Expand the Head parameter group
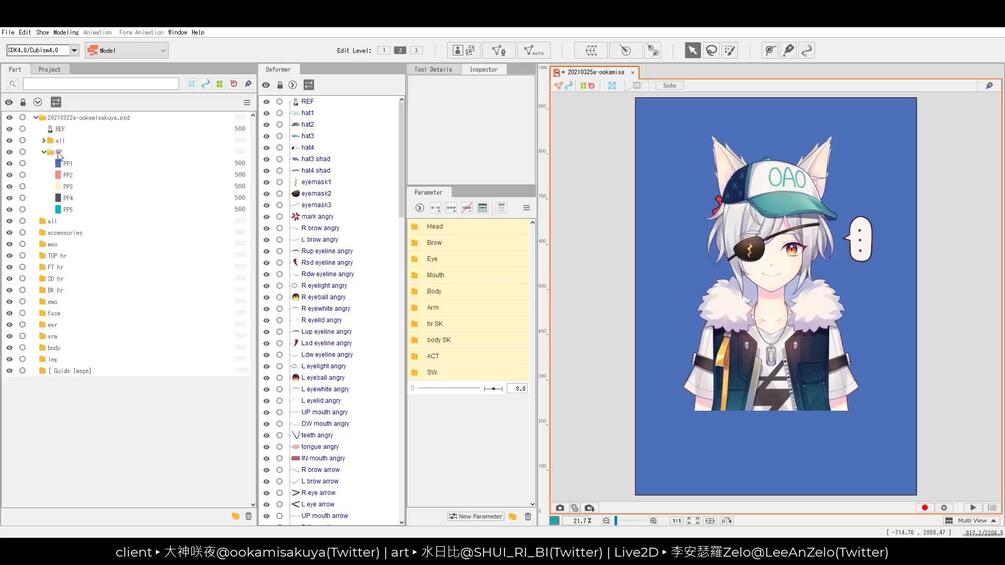The image size is (1005, 565). click(x=414, y=227)
